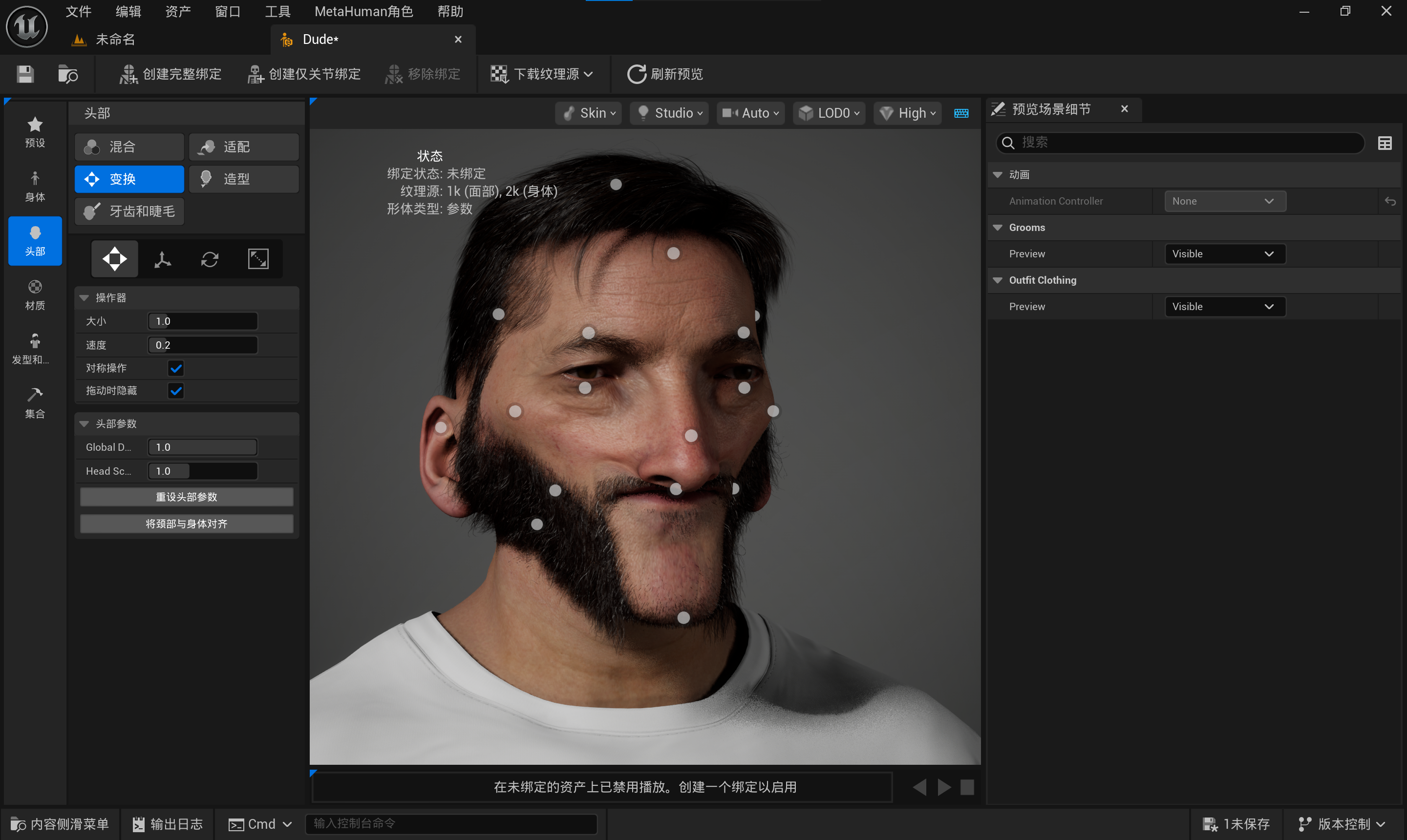Viewport: 1407px width, 840px height.
Task: Select the 混合 blend mode button
Action: pos(129,147)
